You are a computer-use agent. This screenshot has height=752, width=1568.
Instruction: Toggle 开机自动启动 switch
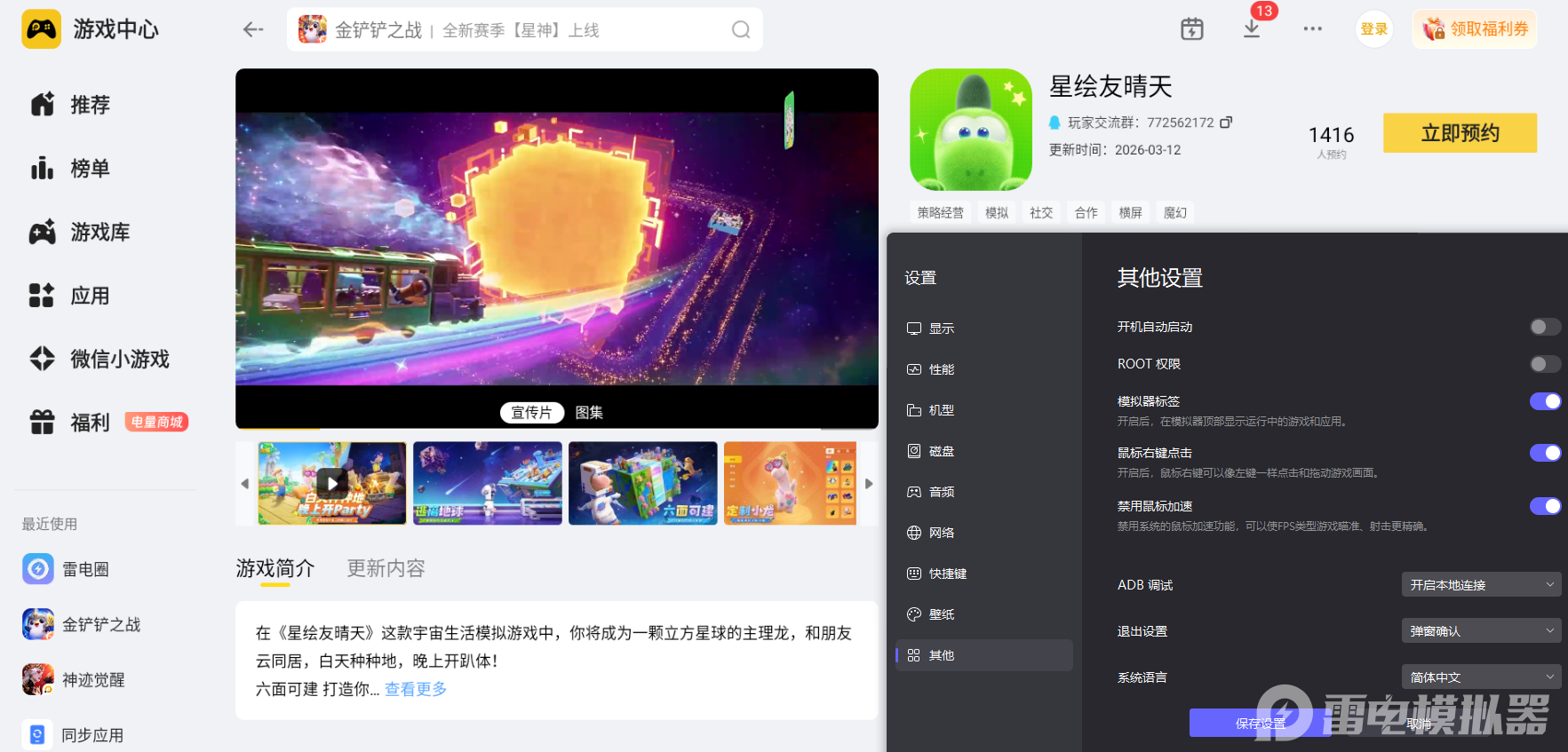point(1545,327)
